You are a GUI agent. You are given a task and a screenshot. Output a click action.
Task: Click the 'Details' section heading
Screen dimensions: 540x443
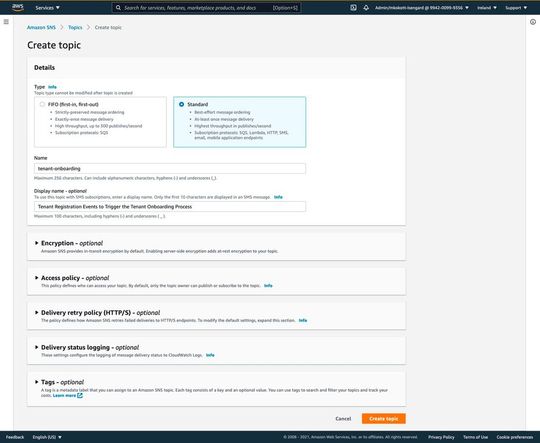coord(44,68)
